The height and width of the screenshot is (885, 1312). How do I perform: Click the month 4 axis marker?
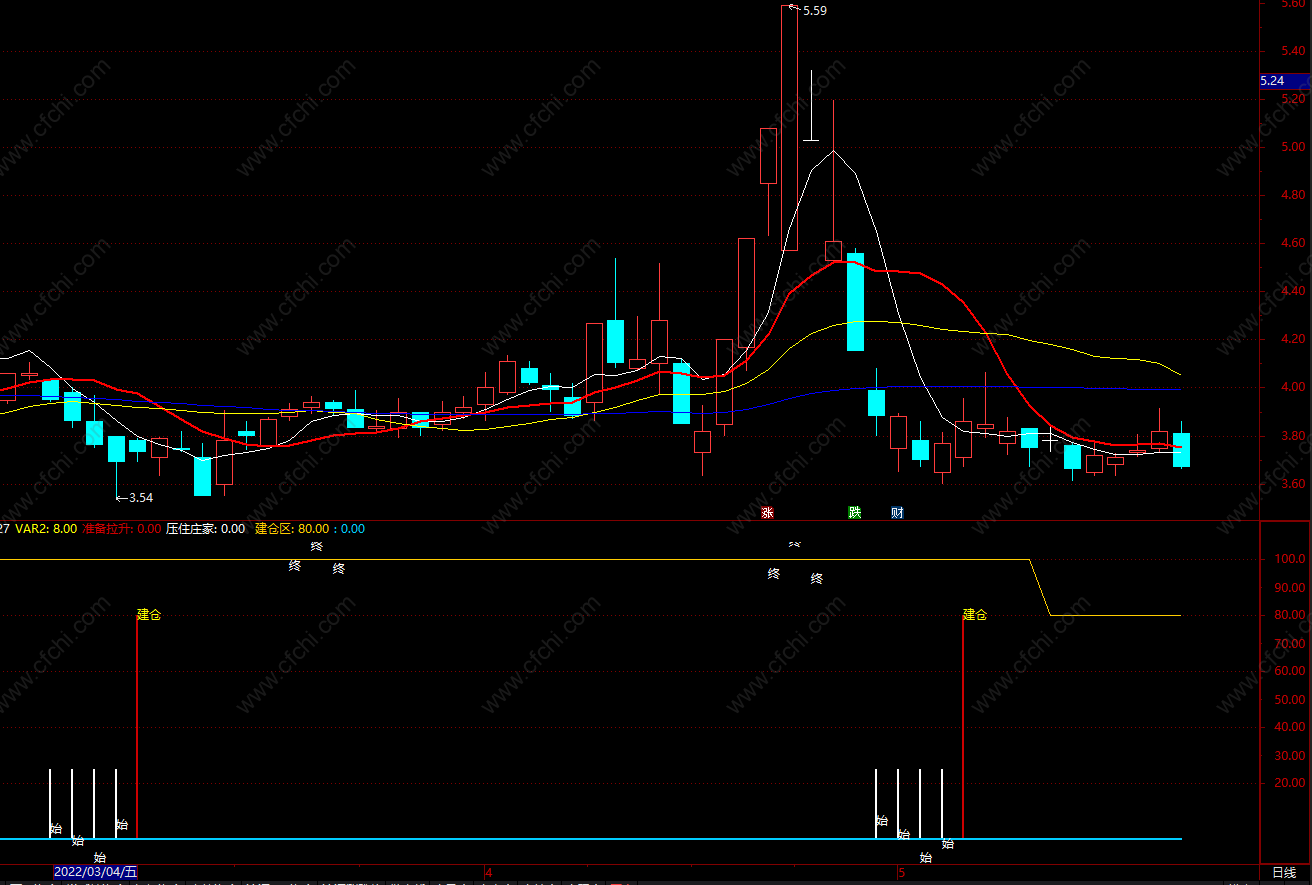click(x=489, y=873)
